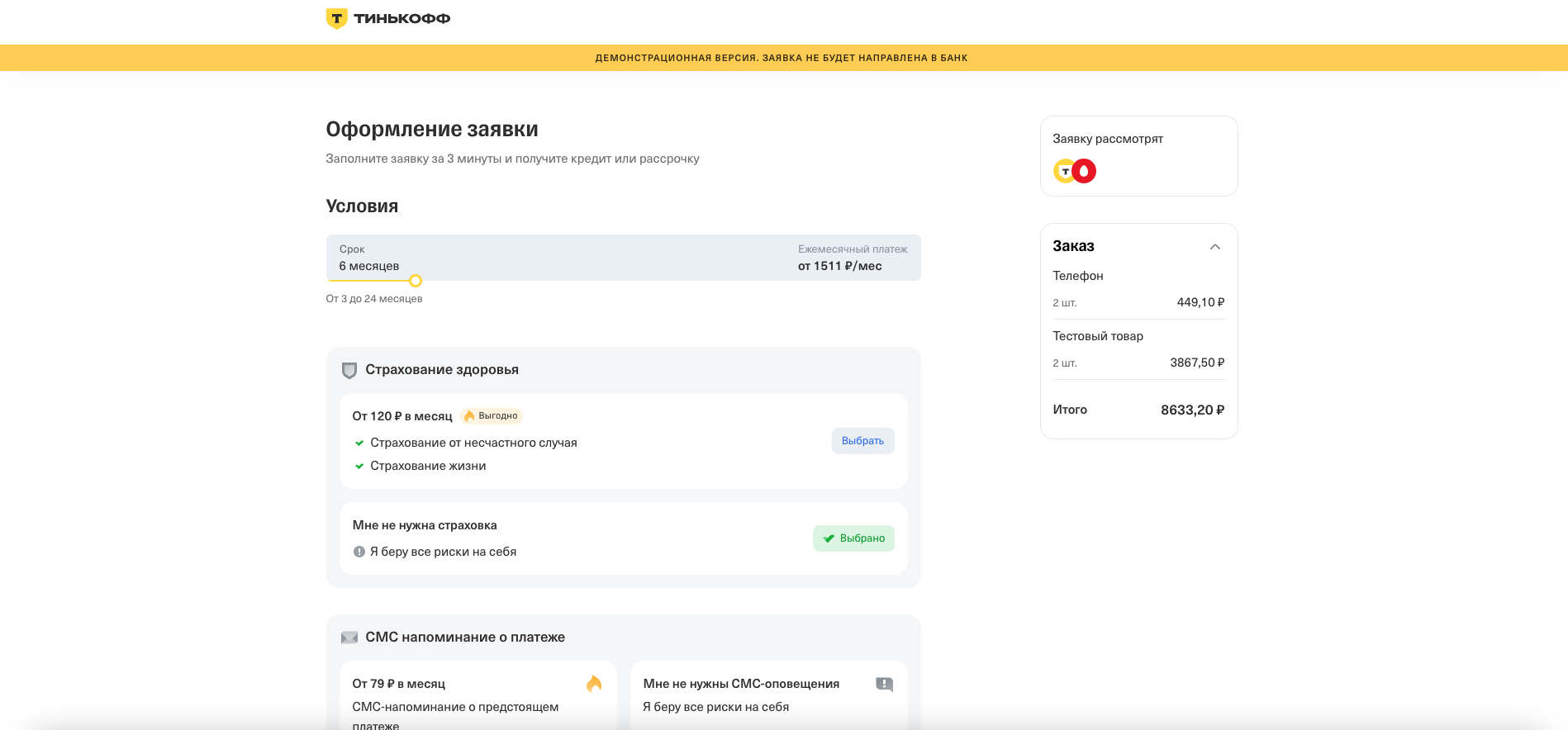Choose health insurance with 'Выбрать' button

pyautogui.click(x=862, y=441)
